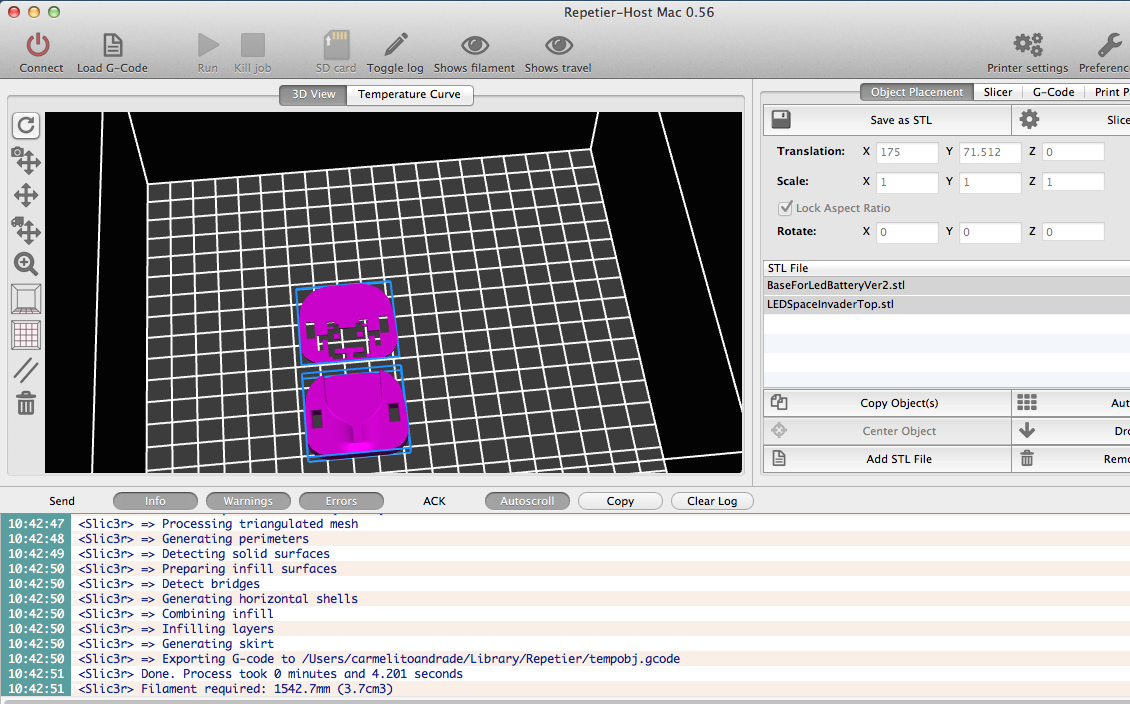Click the Remove object trash icon
This screenshot has width=1130, height=704.
click(x=1027, y=458)
